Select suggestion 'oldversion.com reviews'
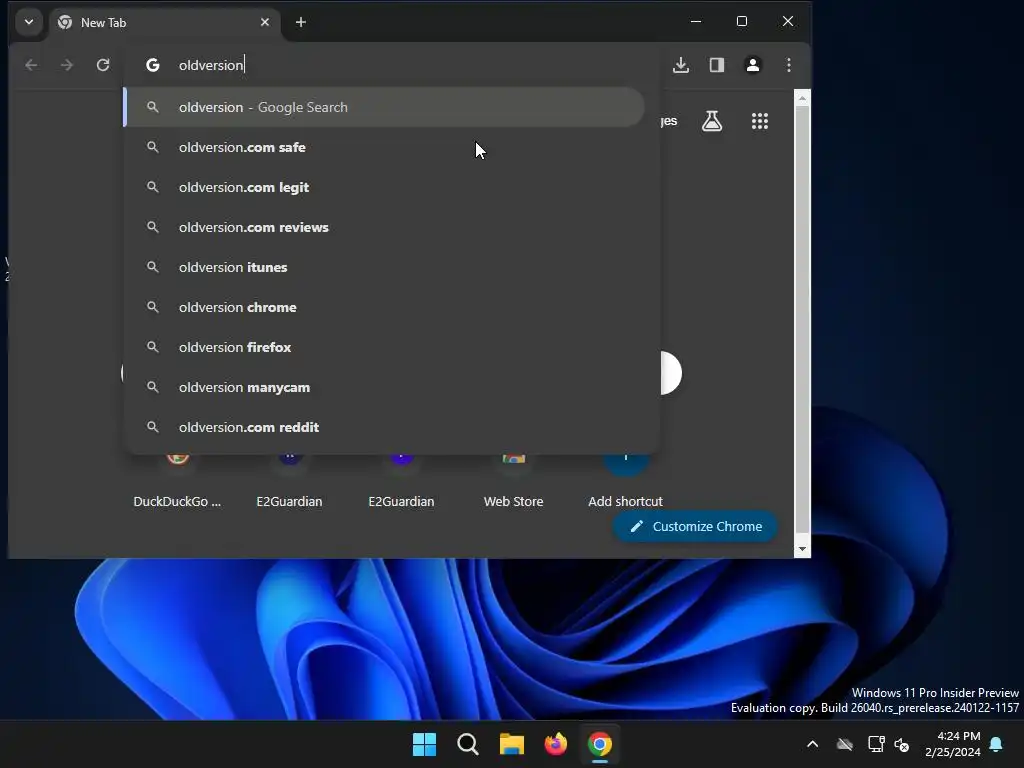This screenshot has height=768, width=1024. (x=384, y=227)
